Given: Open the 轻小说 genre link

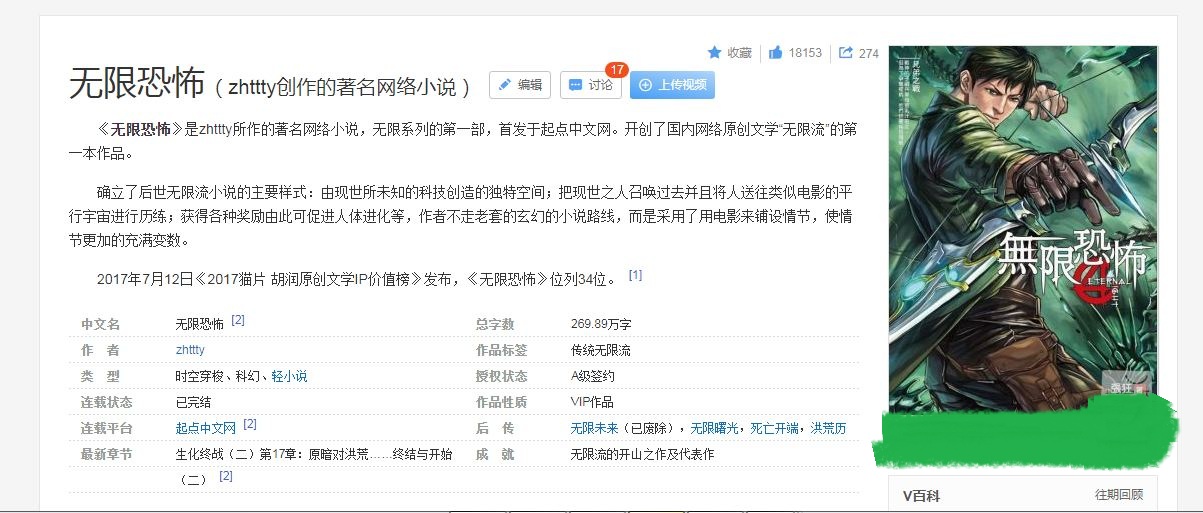Looking at the screenshot, I should pyautogui.click(x=289, y=376).
